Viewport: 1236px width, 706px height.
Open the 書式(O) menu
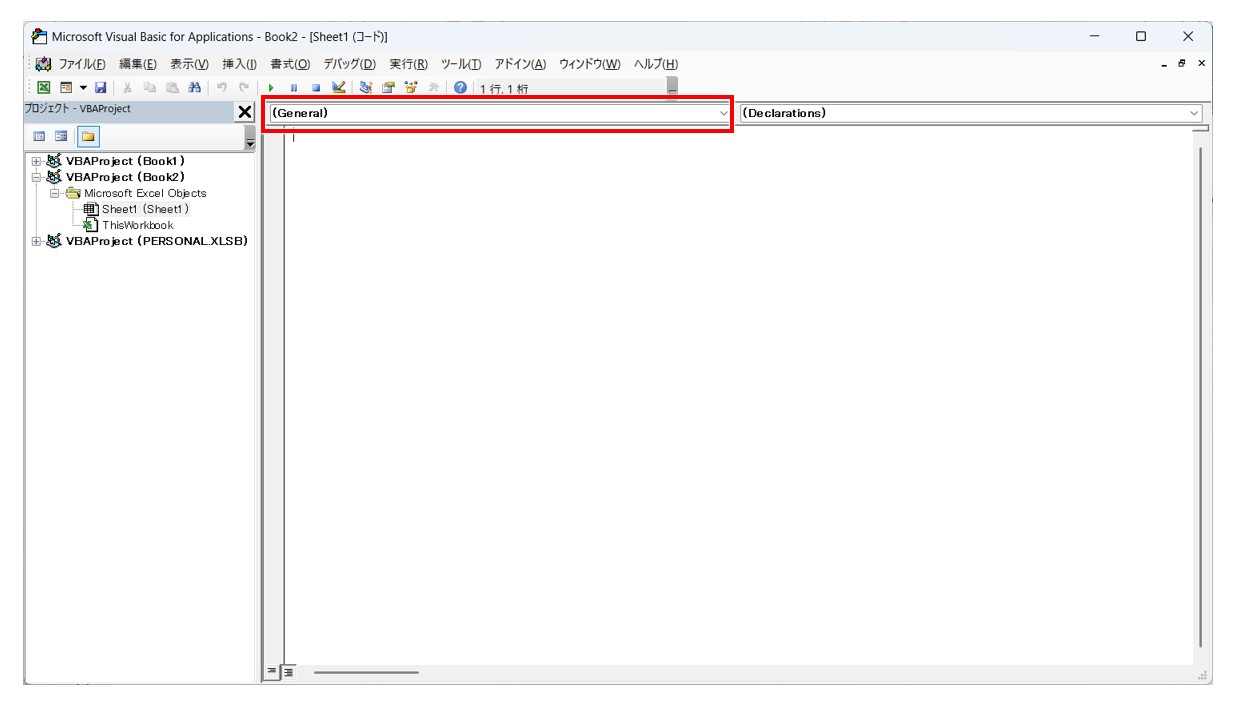(x=290, y=64)
